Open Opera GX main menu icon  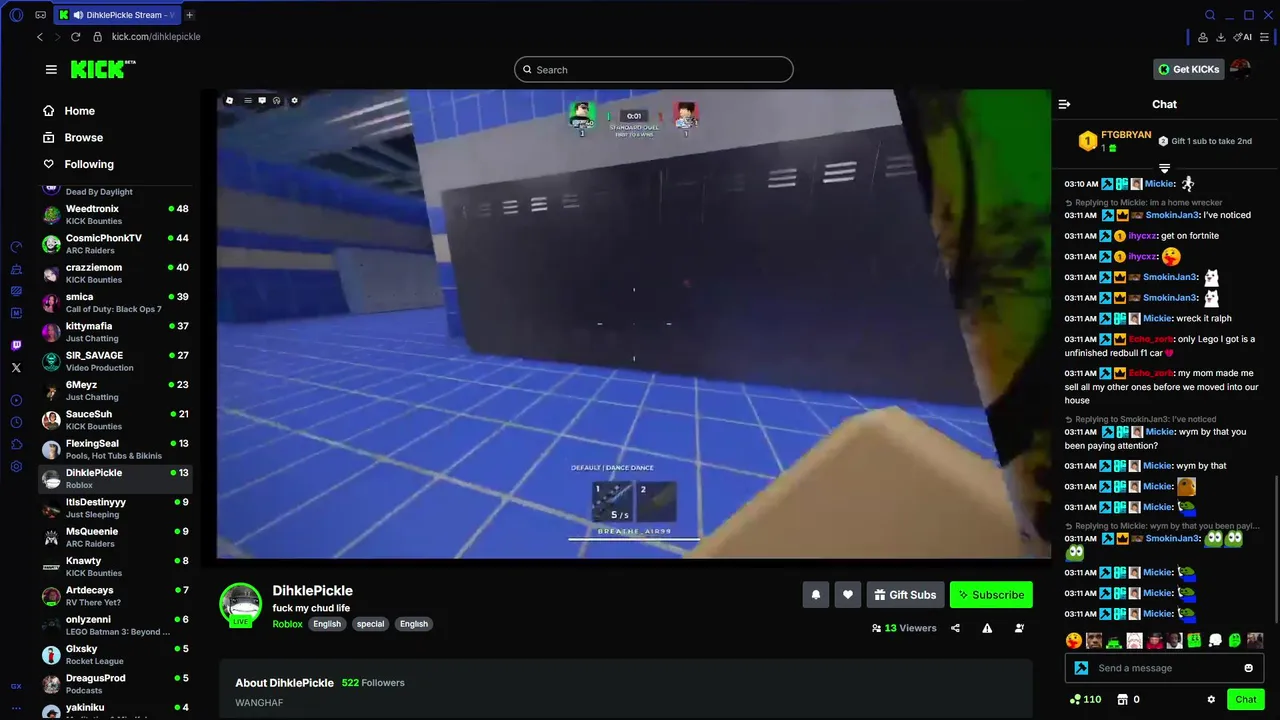pyautogui.click(x=16, y=15)
